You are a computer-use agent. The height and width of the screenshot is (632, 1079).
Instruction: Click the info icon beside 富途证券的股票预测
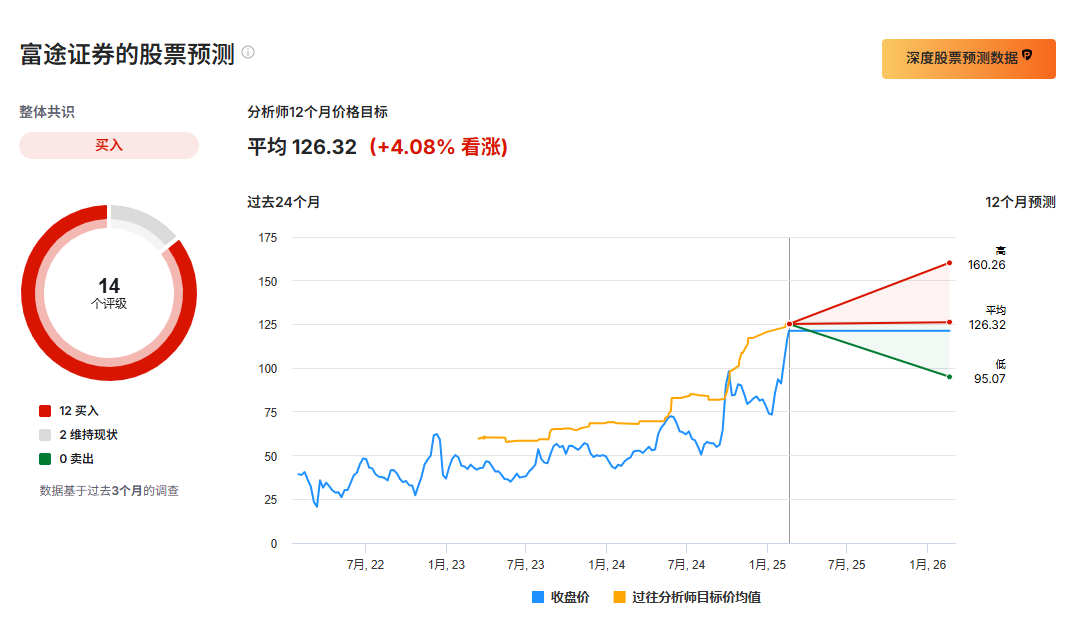click(248, 52)
